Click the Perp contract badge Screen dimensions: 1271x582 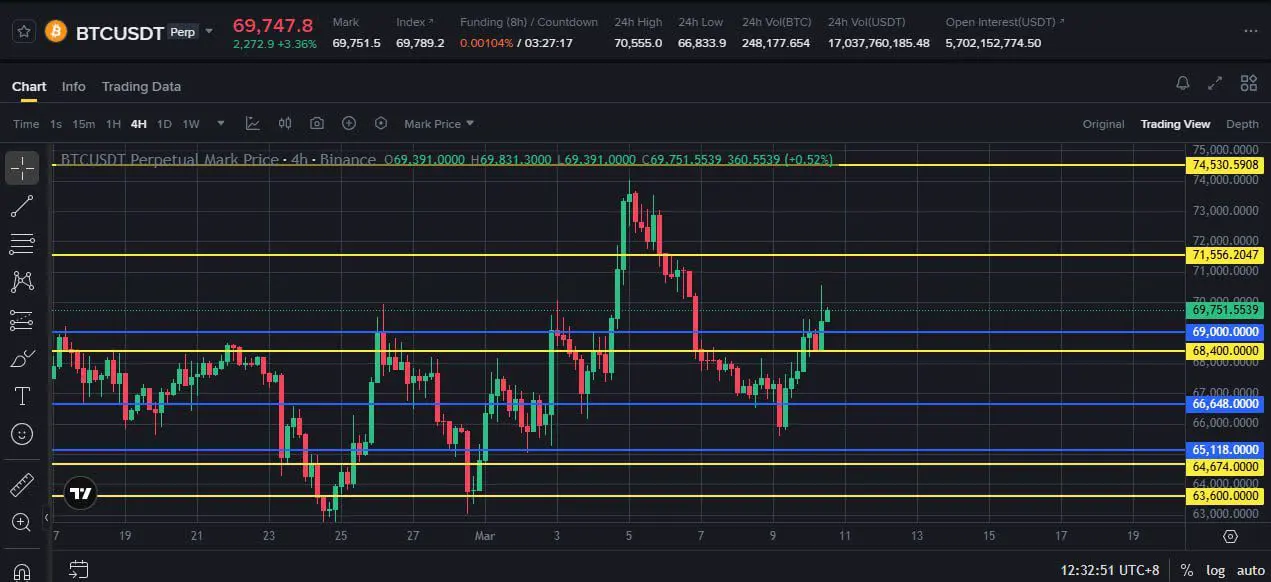pos(182,32)
